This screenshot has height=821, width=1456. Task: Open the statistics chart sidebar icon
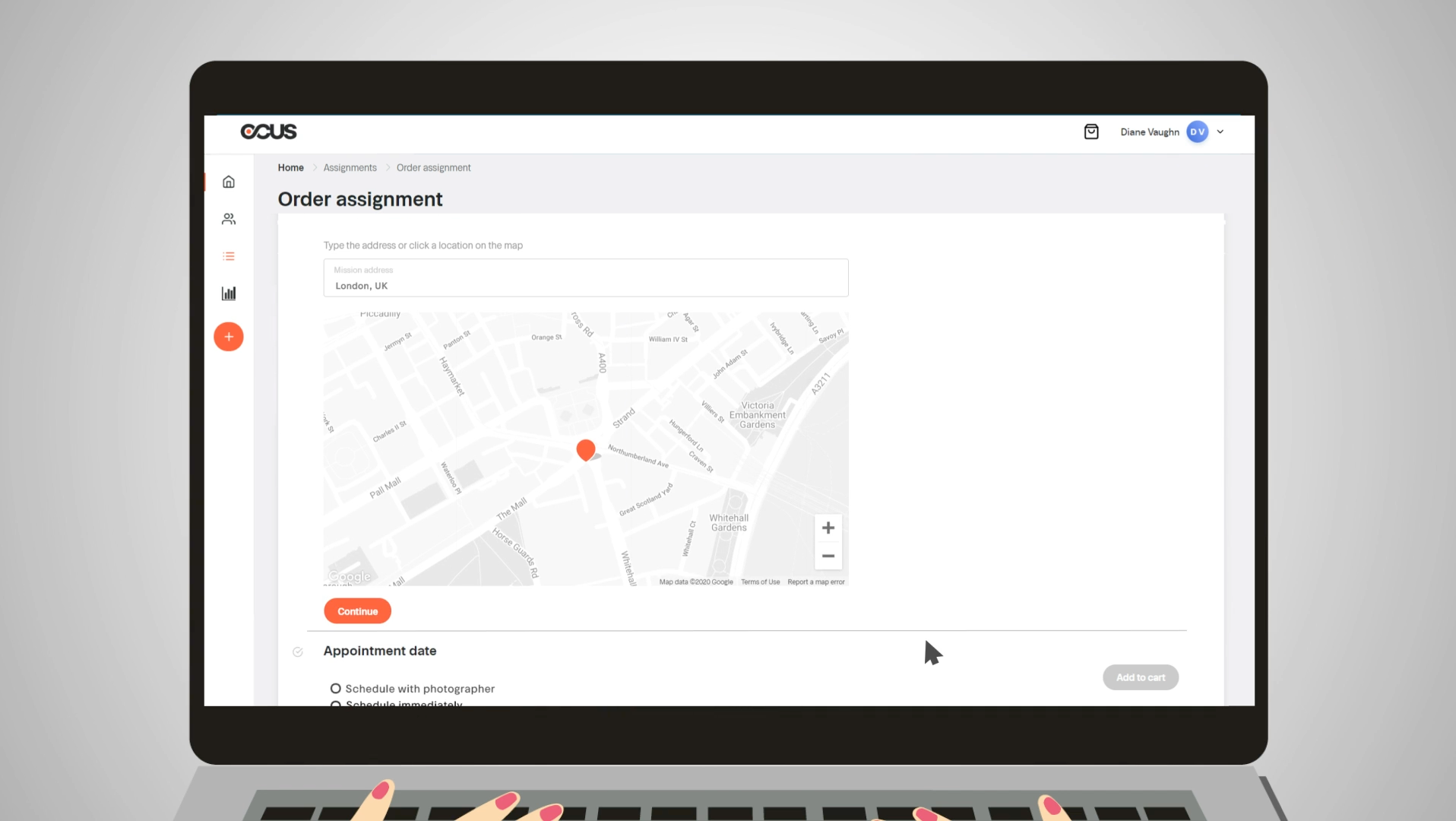point(229,293)
